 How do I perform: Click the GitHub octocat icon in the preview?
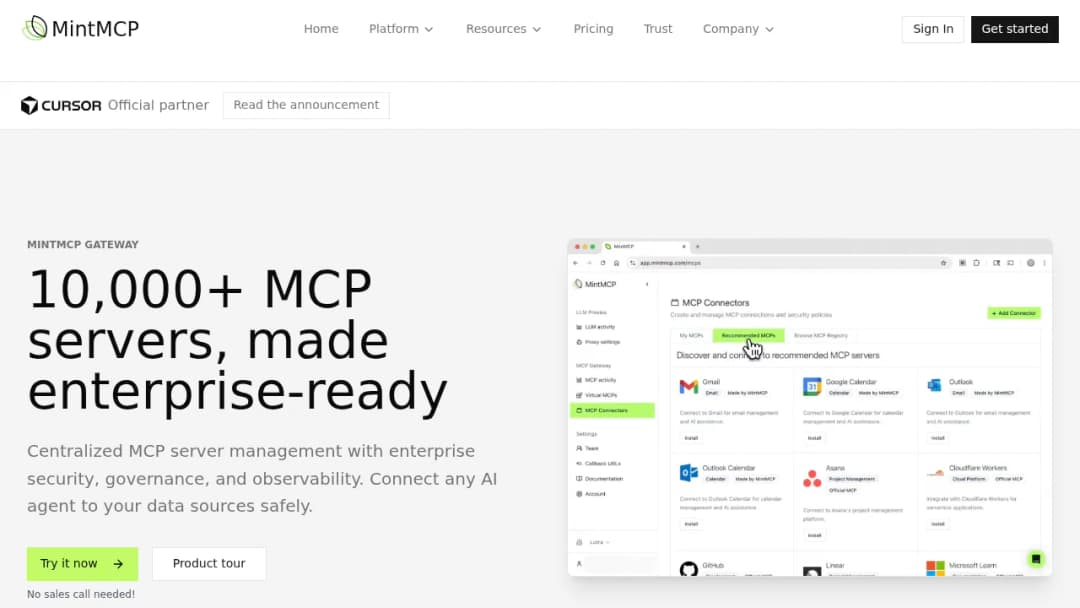pyautogui.click(x=689, y=569)
